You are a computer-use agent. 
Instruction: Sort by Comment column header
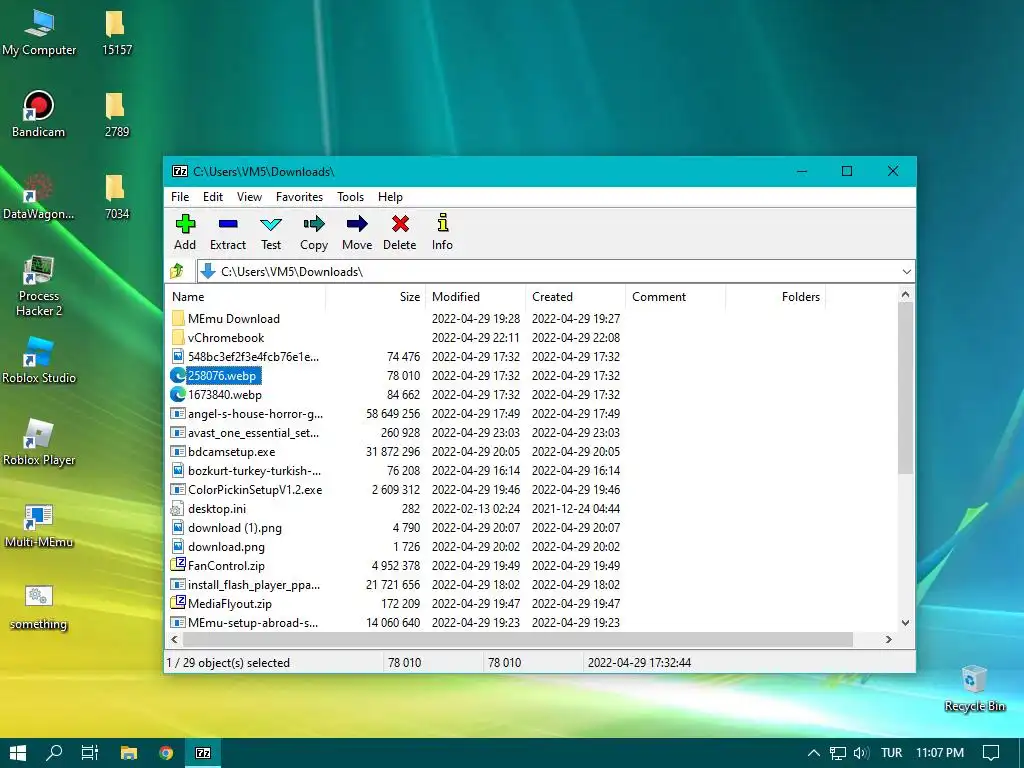click(675, 296)
